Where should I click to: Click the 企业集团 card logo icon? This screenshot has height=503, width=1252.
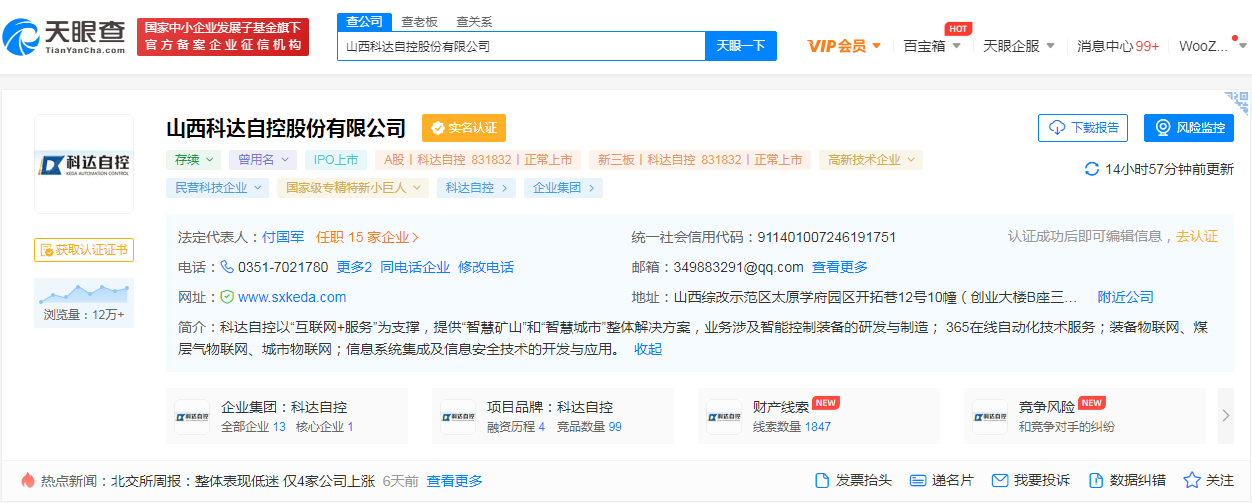point(192,416)
